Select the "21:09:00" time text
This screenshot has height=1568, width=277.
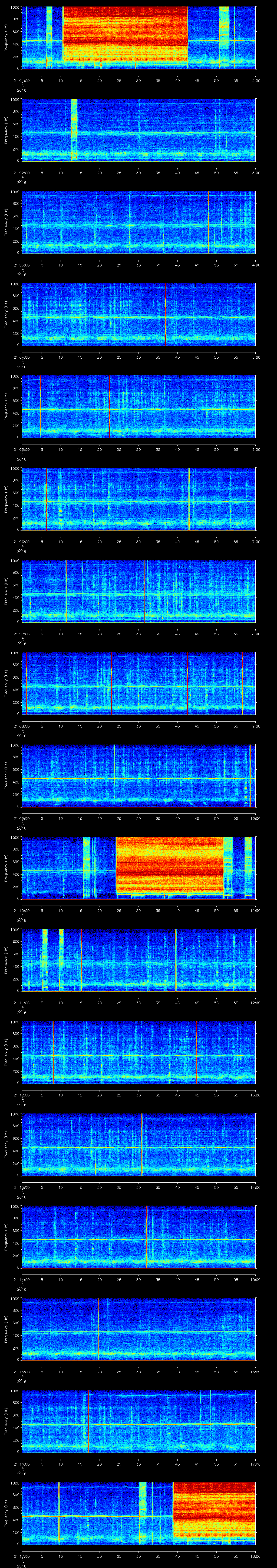pos(21,819)
